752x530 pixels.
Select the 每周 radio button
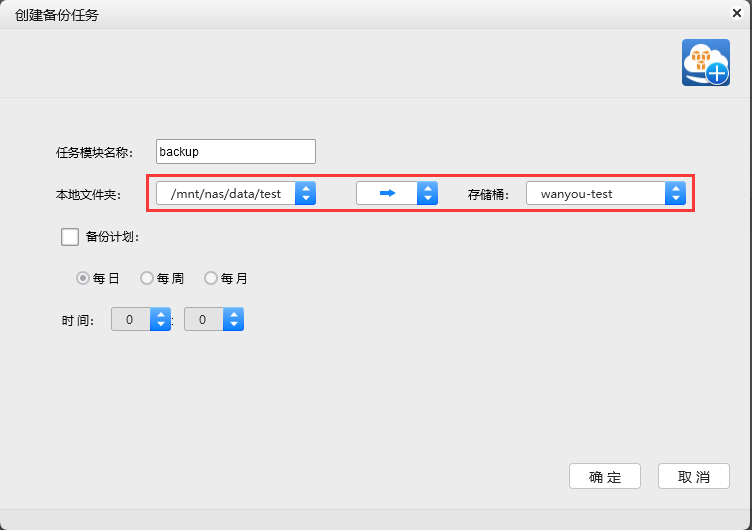(147, 278)
